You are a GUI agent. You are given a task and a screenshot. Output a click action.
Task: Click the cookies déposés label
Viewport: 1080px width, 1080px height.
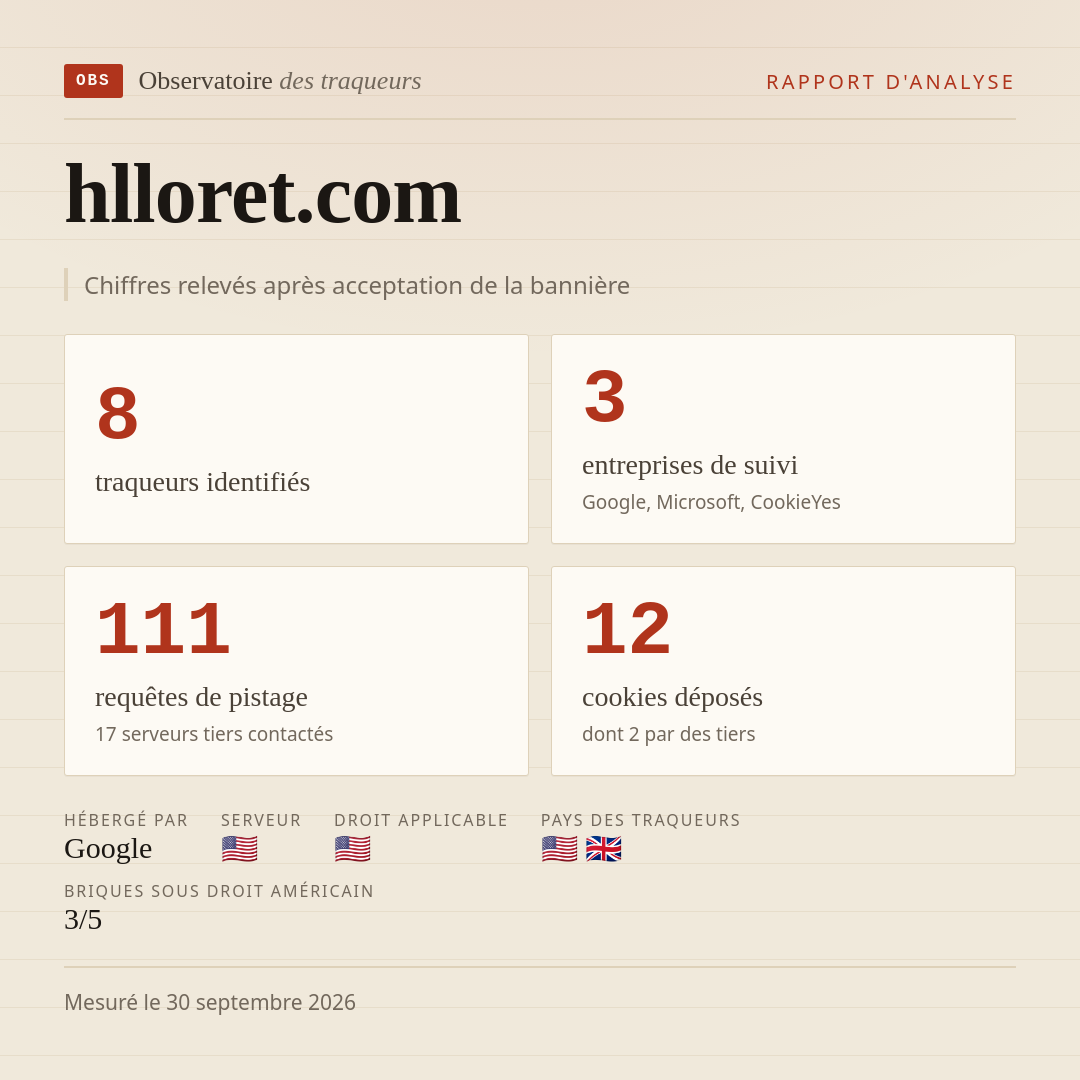pyautogui.click(x=672, y=698)
